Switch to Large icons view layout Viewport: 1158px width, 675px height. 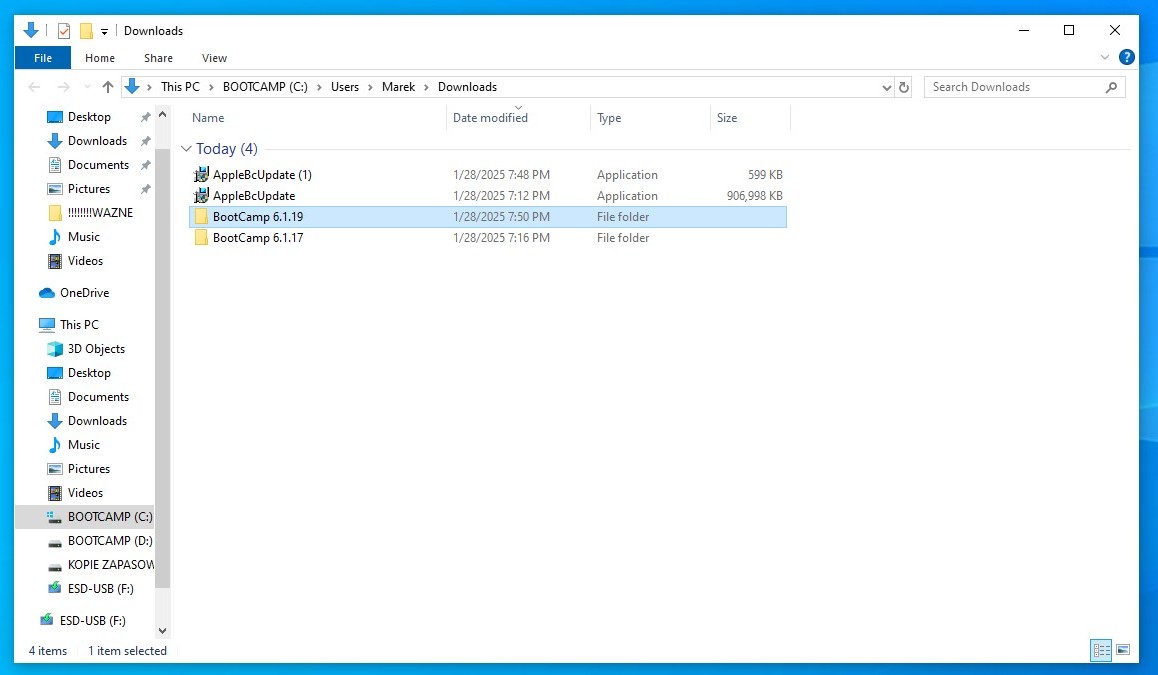coord(1123,651)
